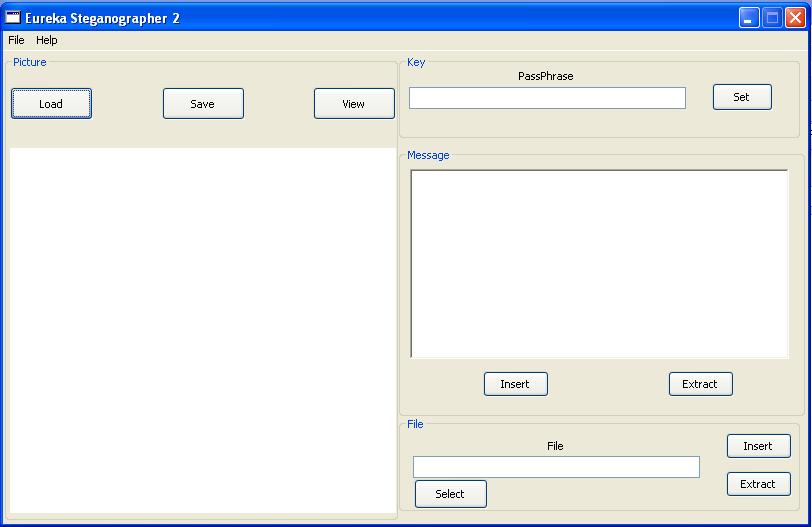The height and width of the screenshot is (527, 812).
Task: Click Extract in the File group
Action: coord(759,484)
